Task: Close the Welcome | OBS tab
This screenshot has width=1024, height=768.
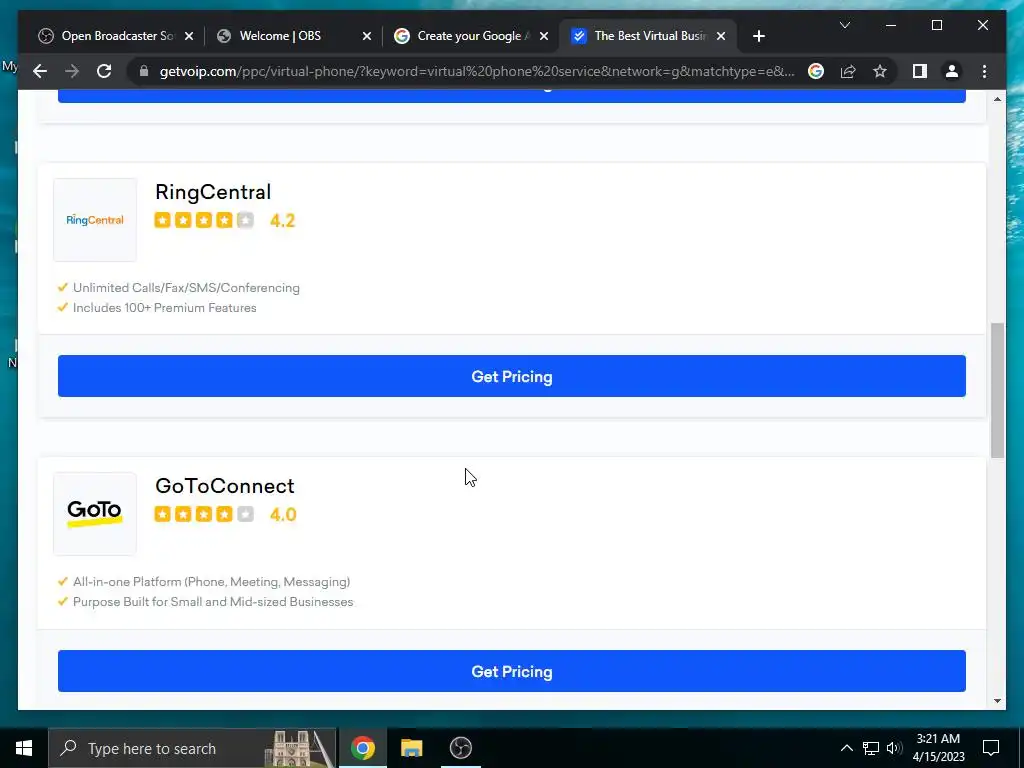Action: pyautogui.click(x=366, y=36)
